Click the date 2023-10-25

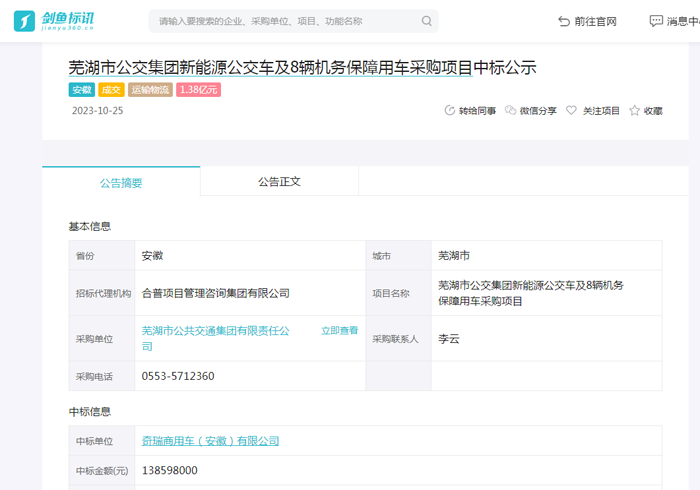[97, 111]
